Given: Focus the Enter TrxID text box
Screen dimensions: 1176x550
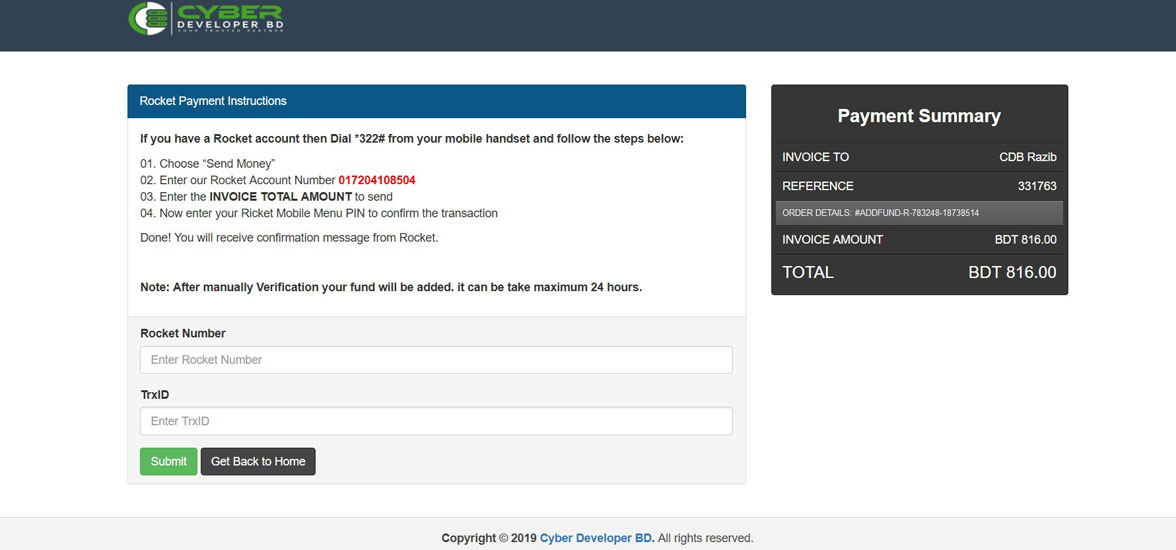Looking at the screenshot, I should tap(436, 421).
